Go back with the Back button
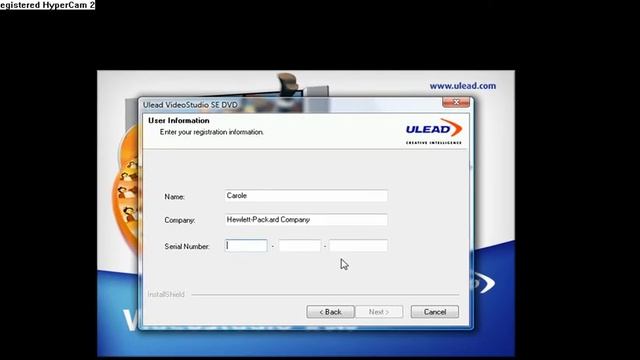 pyautogui.click(x=330, y=312)
